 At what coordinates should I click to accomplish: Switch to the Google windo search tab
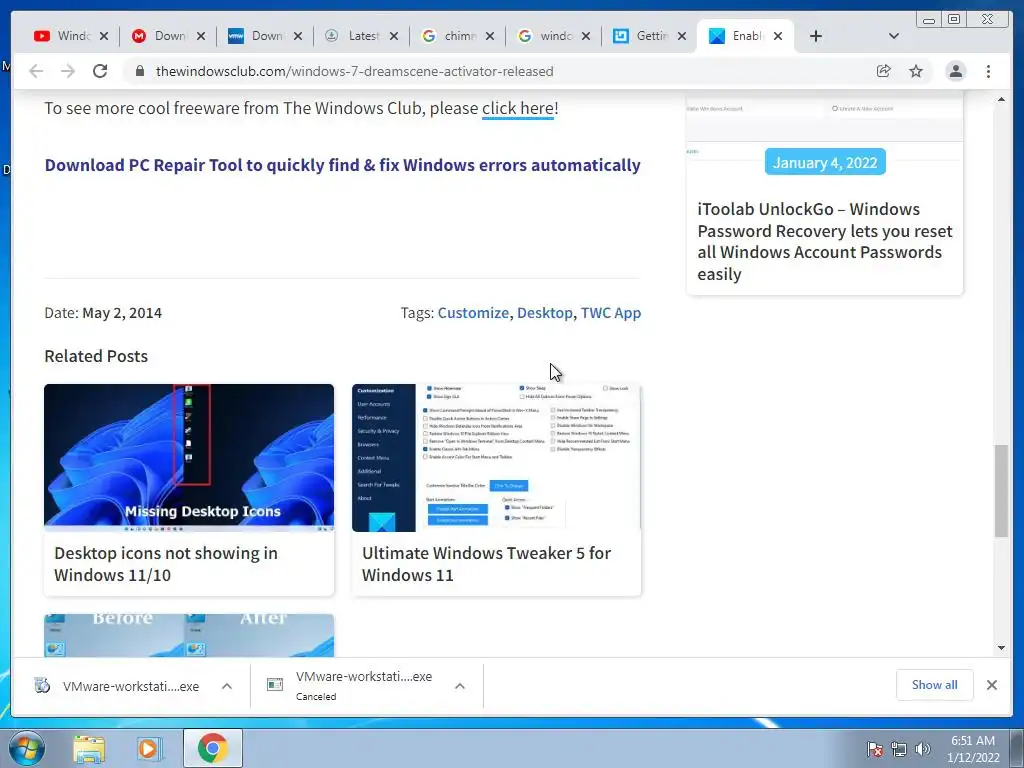tap(546, 36)
